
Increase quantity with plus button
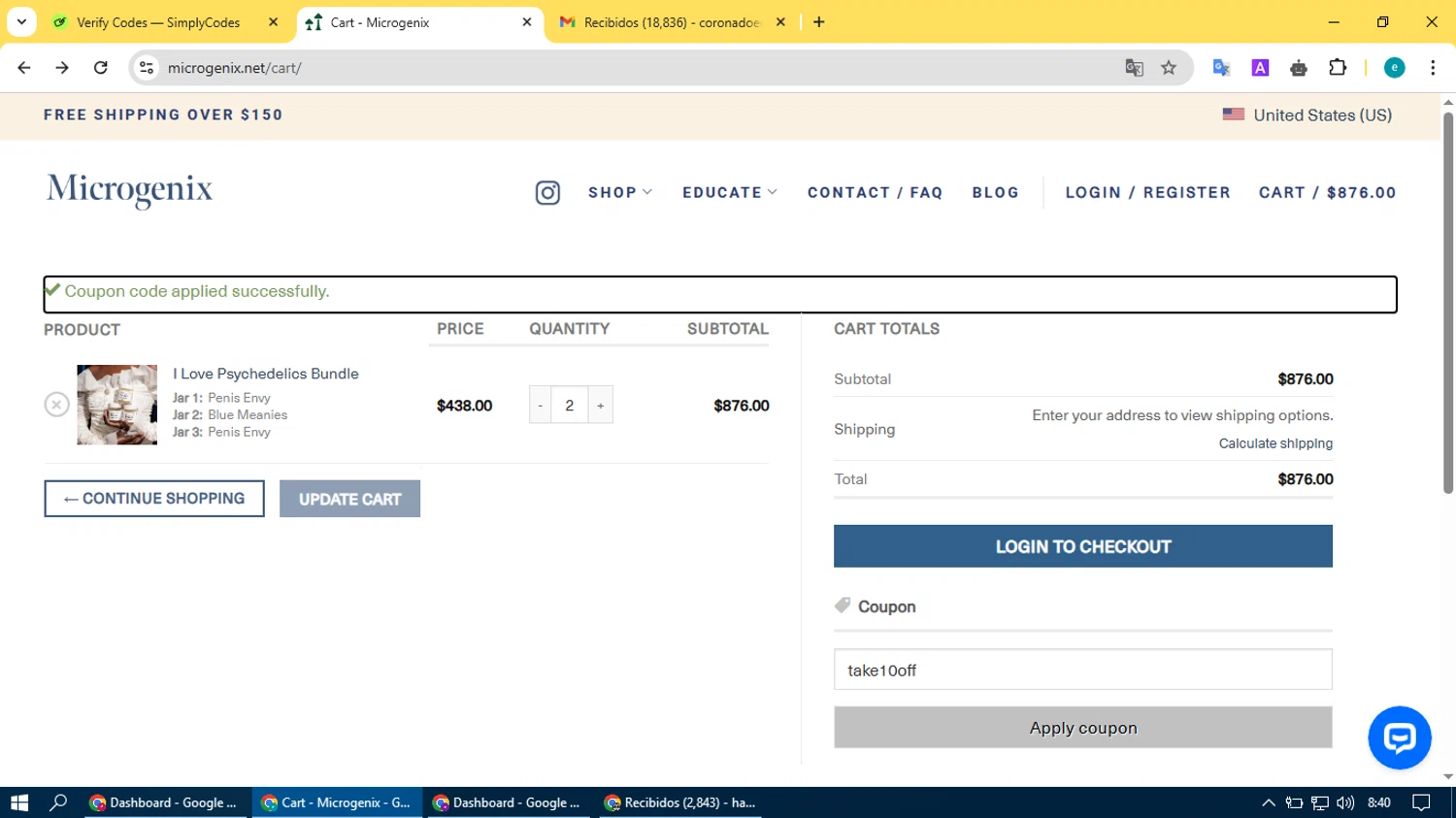click(601, 405)
